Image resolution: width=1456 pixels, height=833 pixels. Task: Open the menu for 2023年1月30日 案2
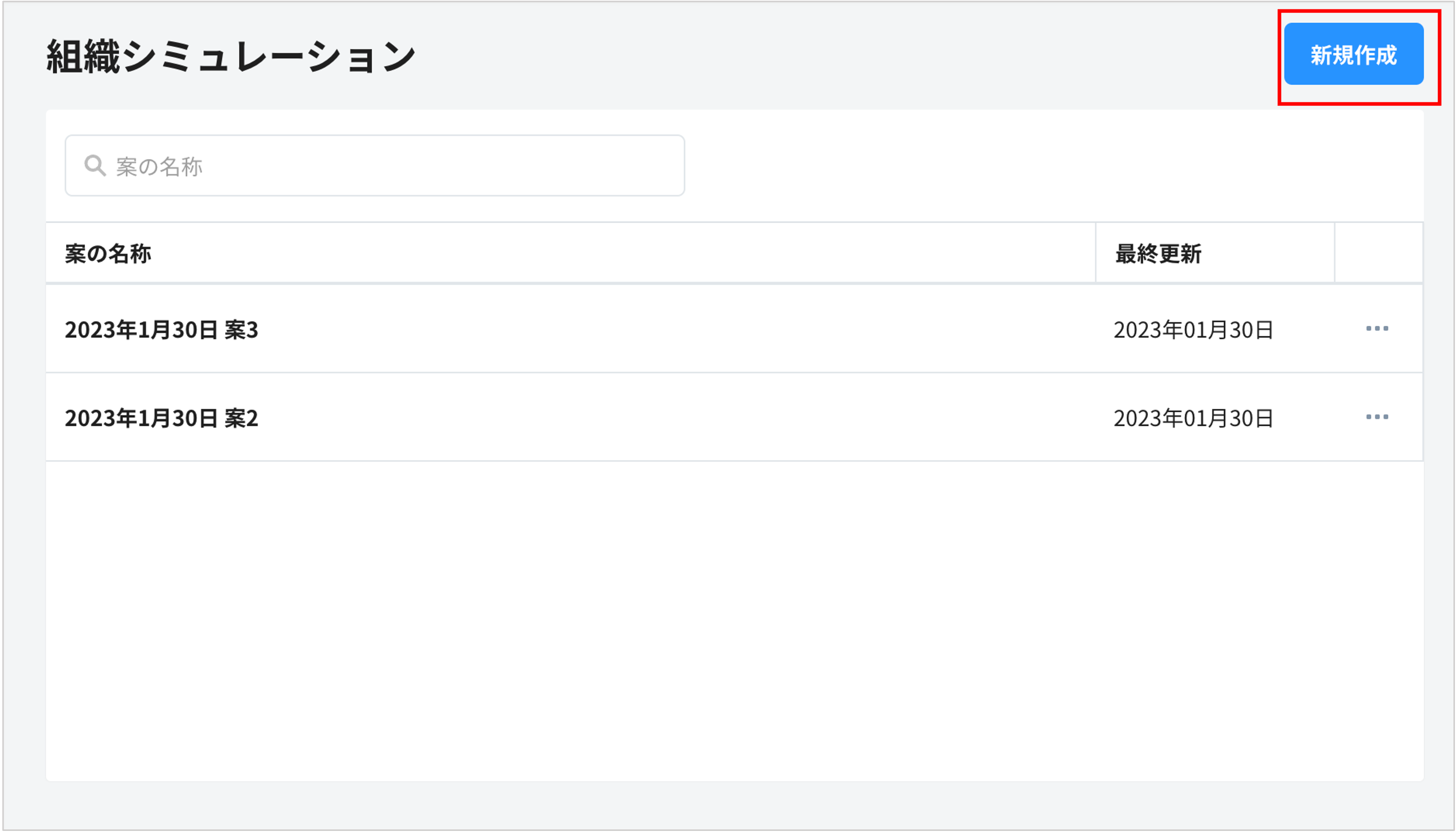pos(1376,417)
